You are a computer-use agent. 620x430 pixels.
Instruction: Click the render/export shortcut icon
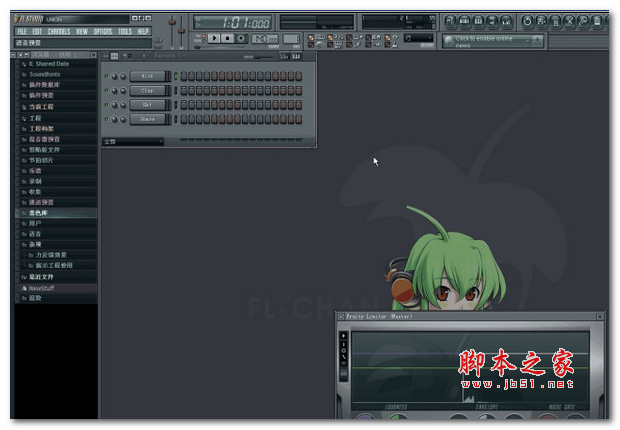point(555,21)
